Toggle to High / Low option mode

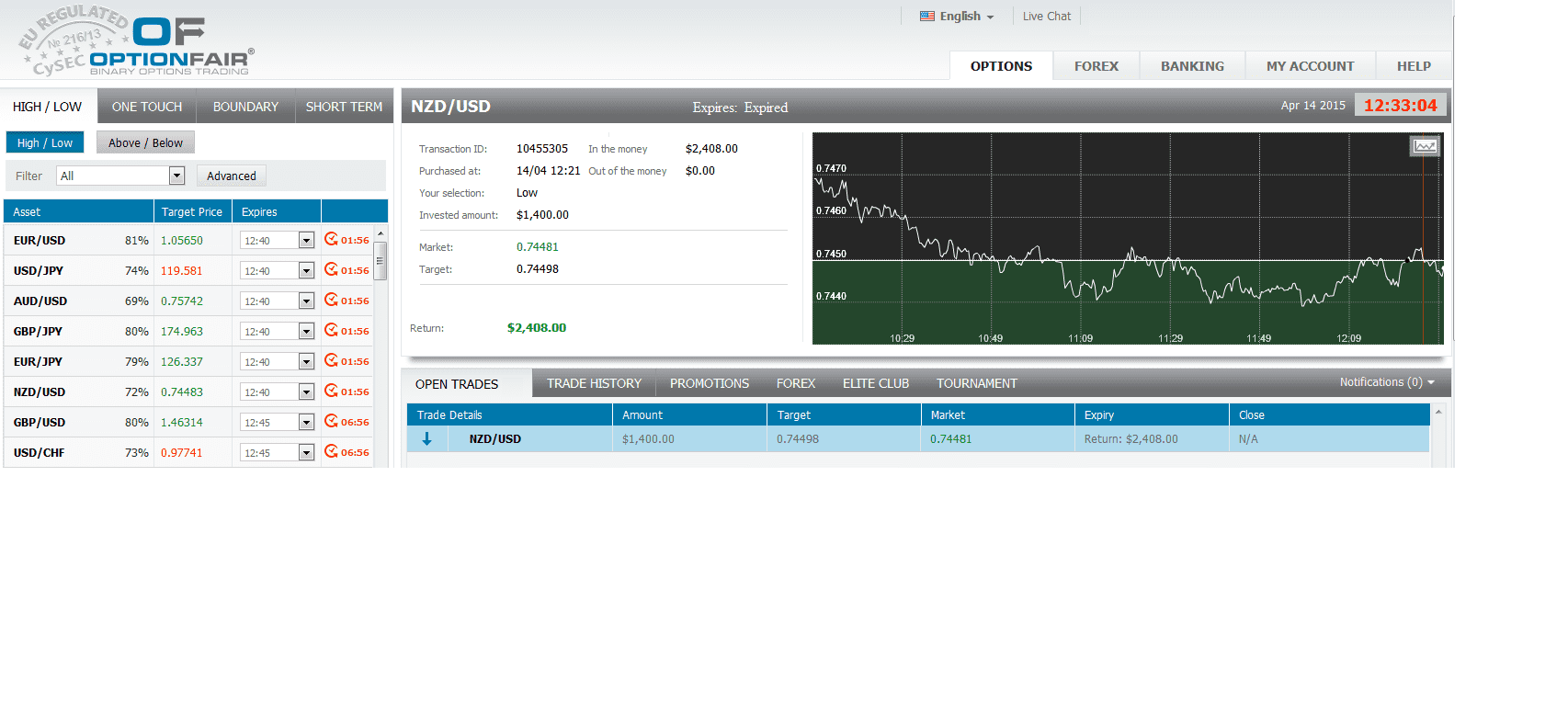pyautogui.click(x=45, y=143)
